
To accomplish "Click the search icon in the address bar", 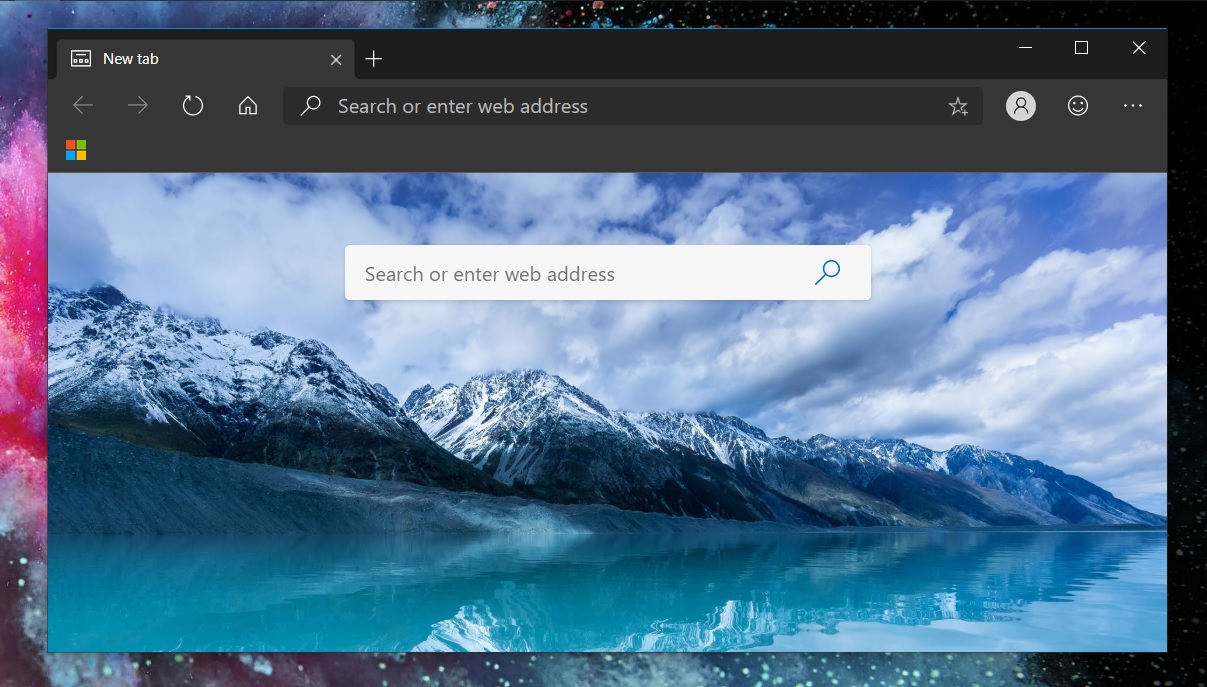I will click(x=311, y=106).
